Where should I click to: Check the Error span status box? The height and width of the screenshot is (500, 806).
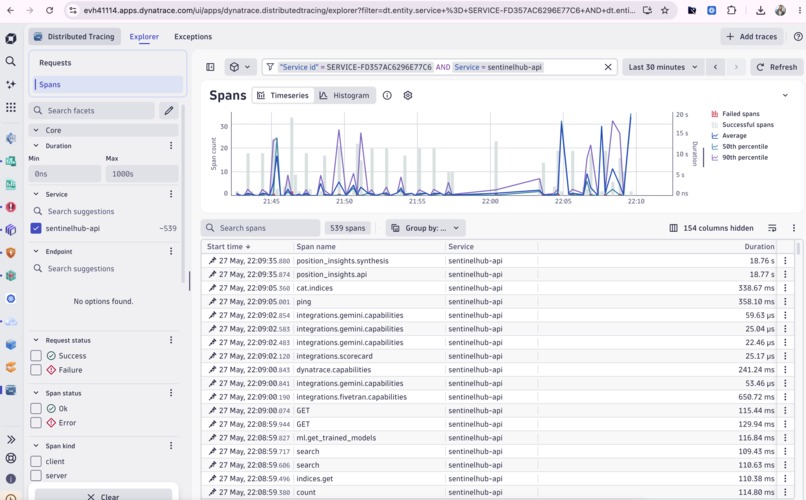pos(36,422)
